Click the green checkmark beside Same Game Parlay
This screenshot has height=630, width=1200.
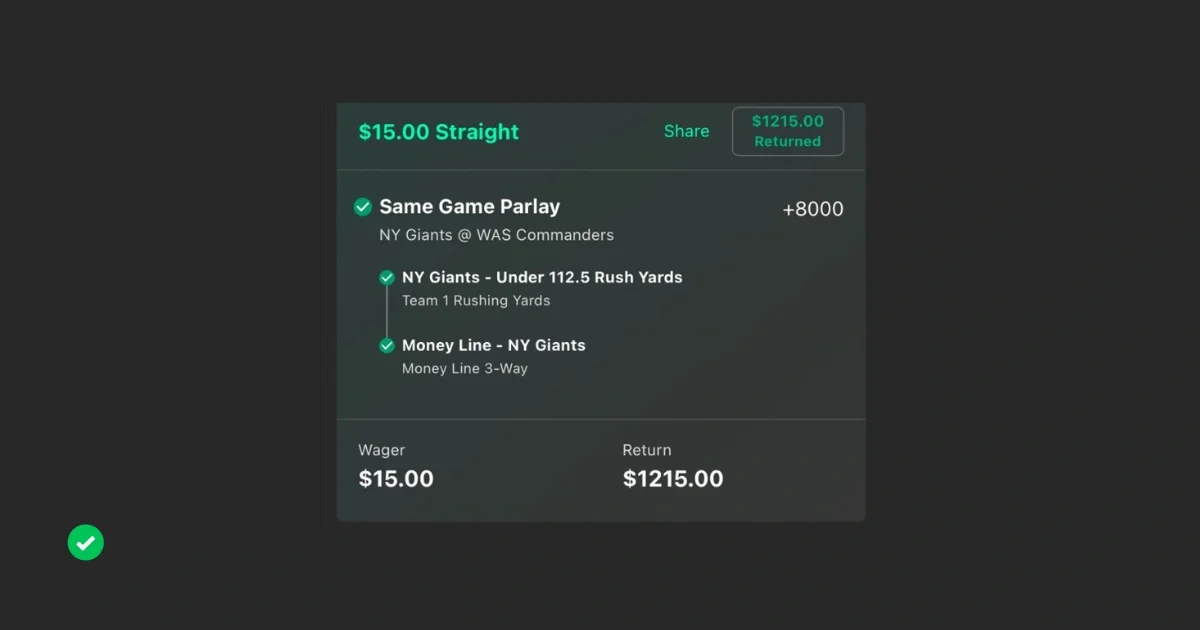[x=362, y=207]
